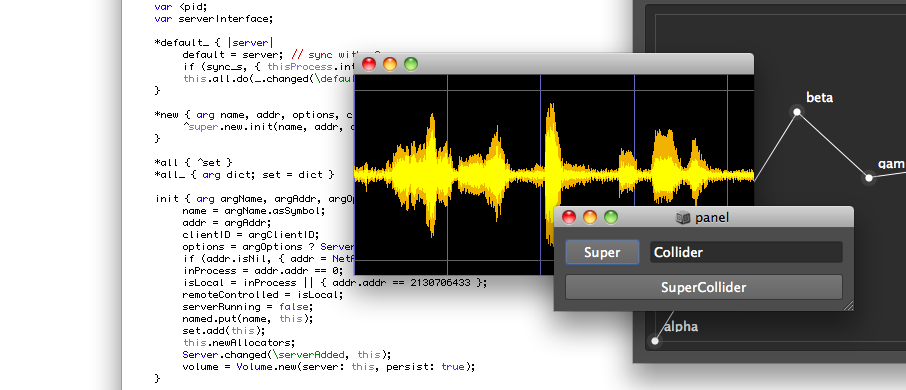This screenshot has height=390, width=906.
Task: Click the wide SuperCollider button
Action: pos(703,287)
